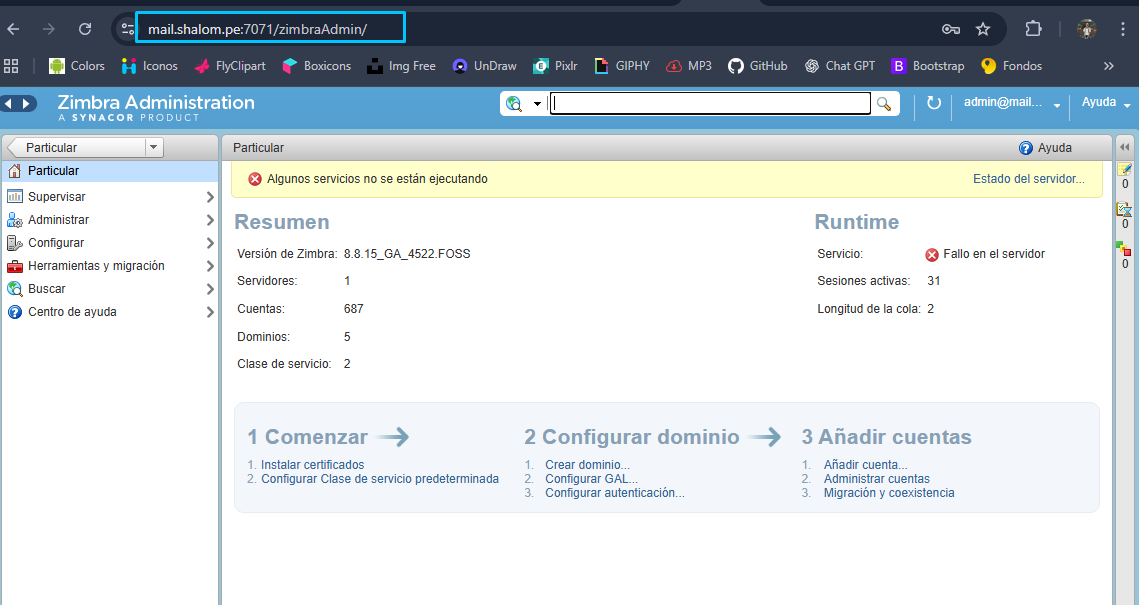Open GitHub bookmark in bookmarks bar
The image size is (1139, 605).
point(757,66)
